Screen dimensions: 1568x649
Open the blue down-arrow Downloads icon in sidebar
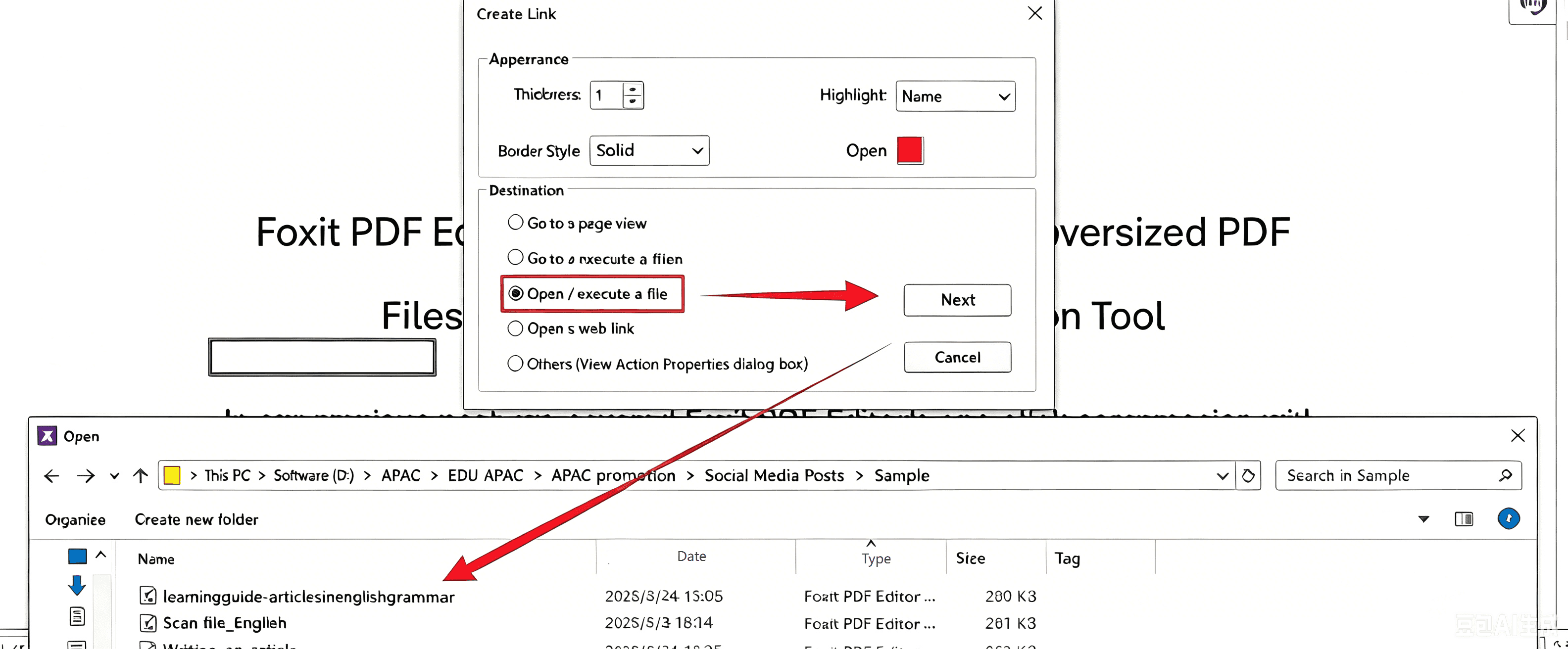pyautogui.click(x=77, y=585)
